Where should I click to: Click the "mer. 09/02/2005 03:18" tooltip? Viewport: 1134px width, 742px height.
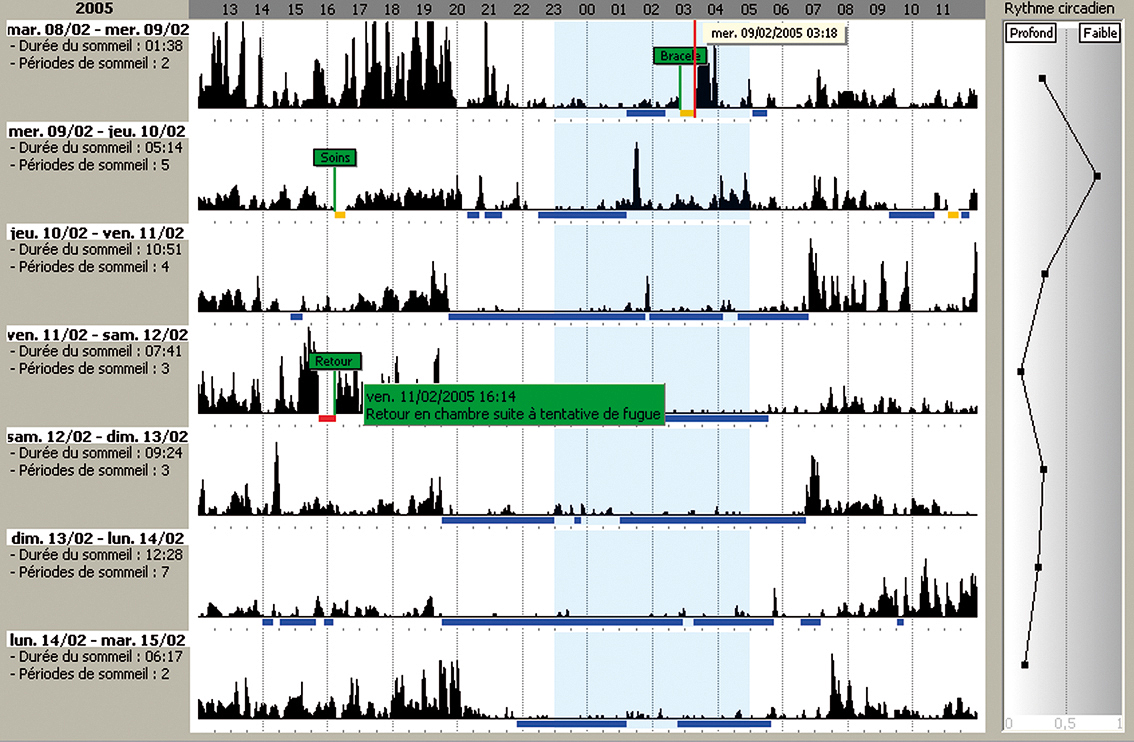coord(774,33)
